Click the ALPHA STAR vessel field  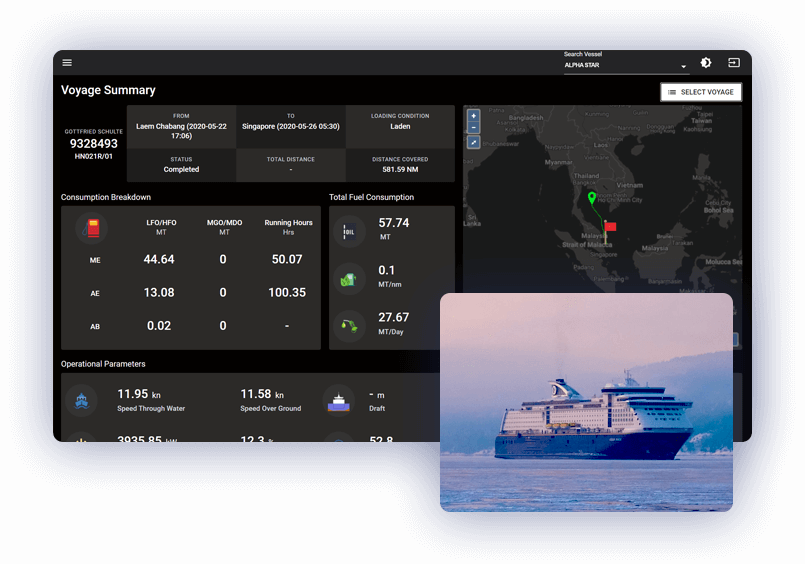(625, 65)
